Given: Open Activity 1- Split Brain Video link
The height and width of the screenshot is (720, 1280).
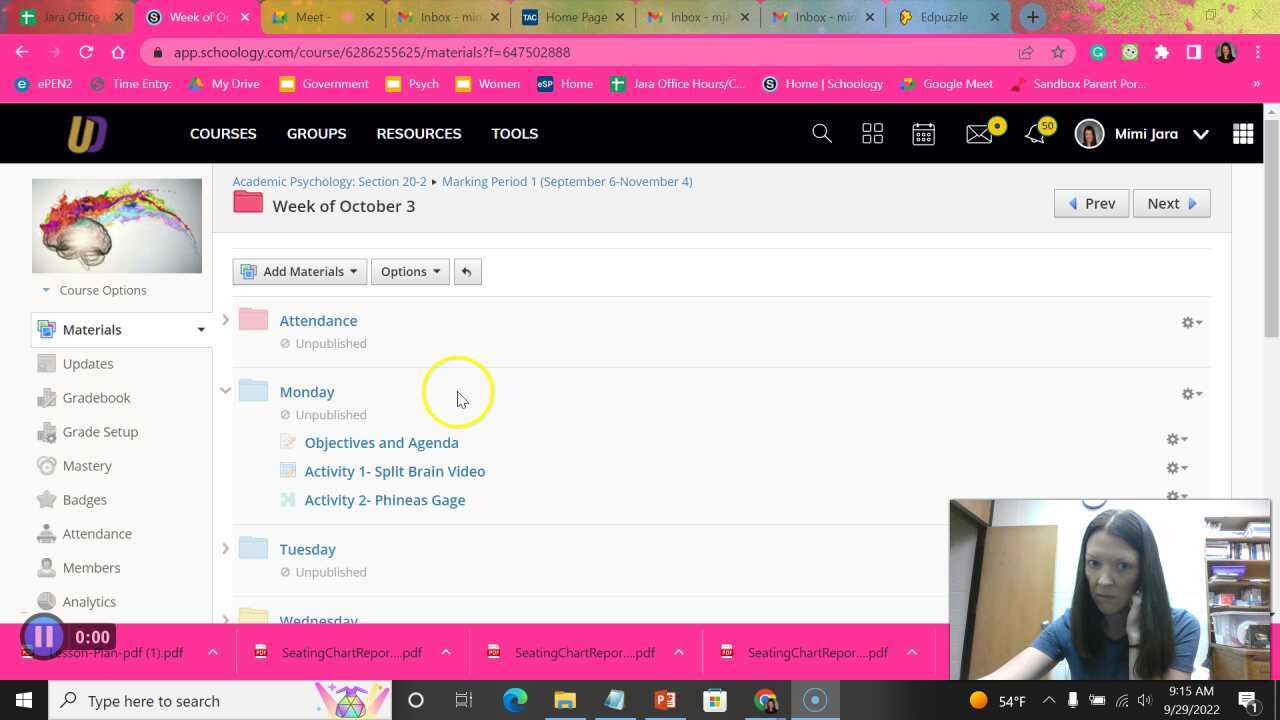Looking at the screenshot, I should point(394,471).
